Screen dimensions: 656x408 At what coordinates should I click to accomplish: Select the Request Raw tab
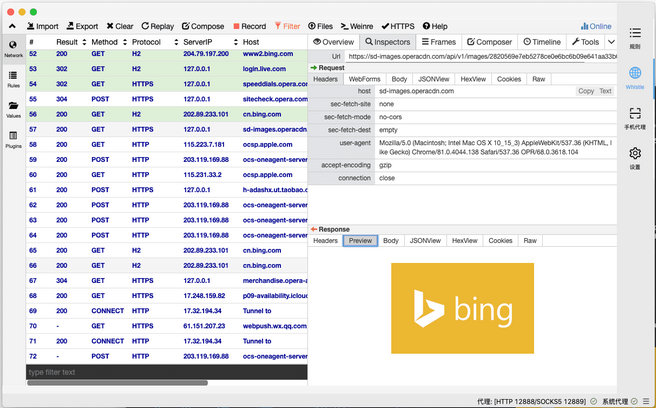tap(538, 79)
